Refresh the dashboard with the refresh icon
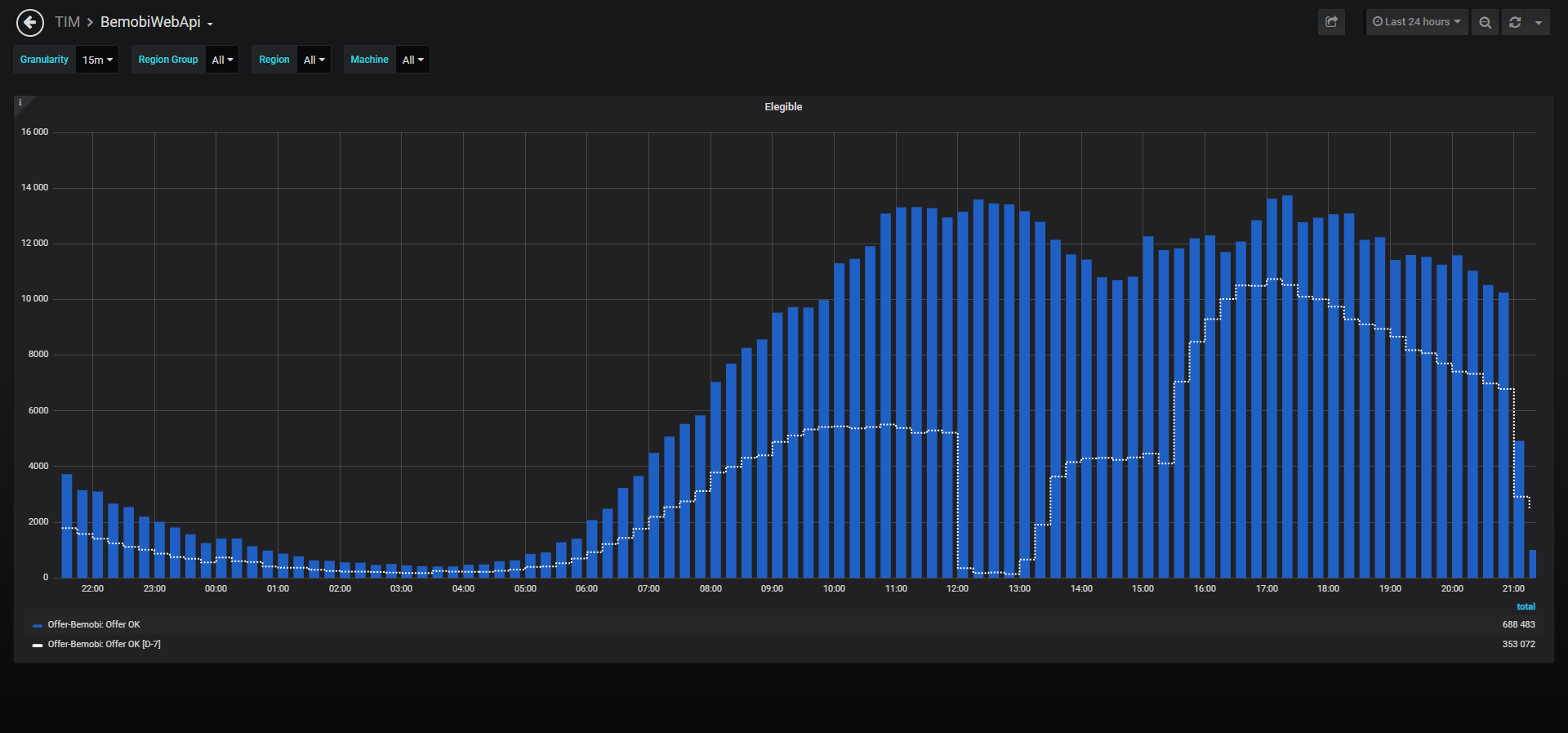The image size is (1568, 733). pyautogui.click(x=1515, y=22)
